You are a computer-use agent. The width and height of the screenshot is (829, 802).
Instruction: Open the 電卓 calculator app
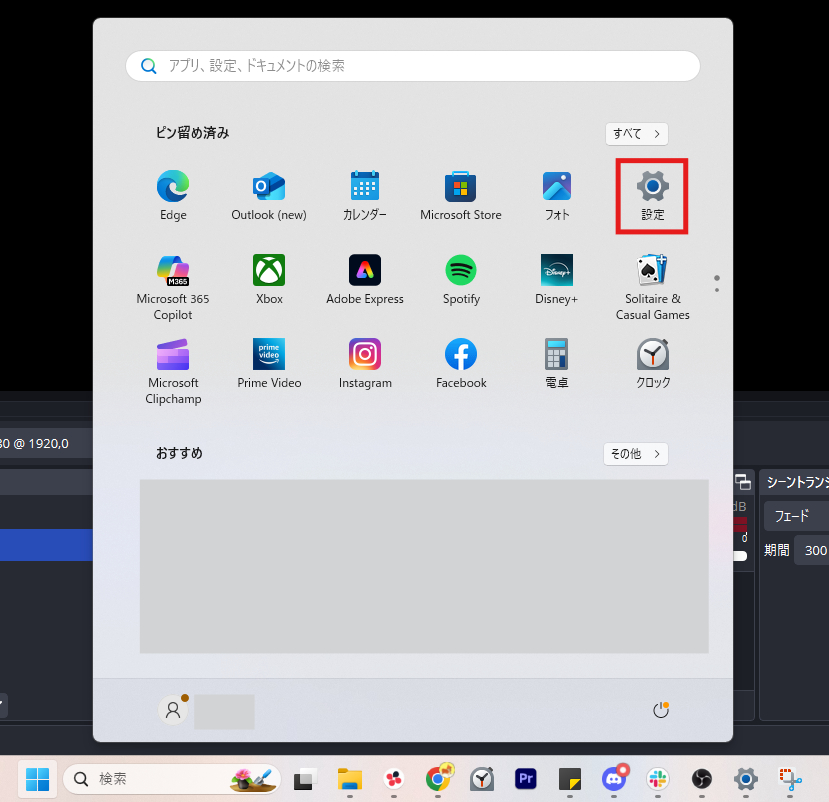[556, 355]
